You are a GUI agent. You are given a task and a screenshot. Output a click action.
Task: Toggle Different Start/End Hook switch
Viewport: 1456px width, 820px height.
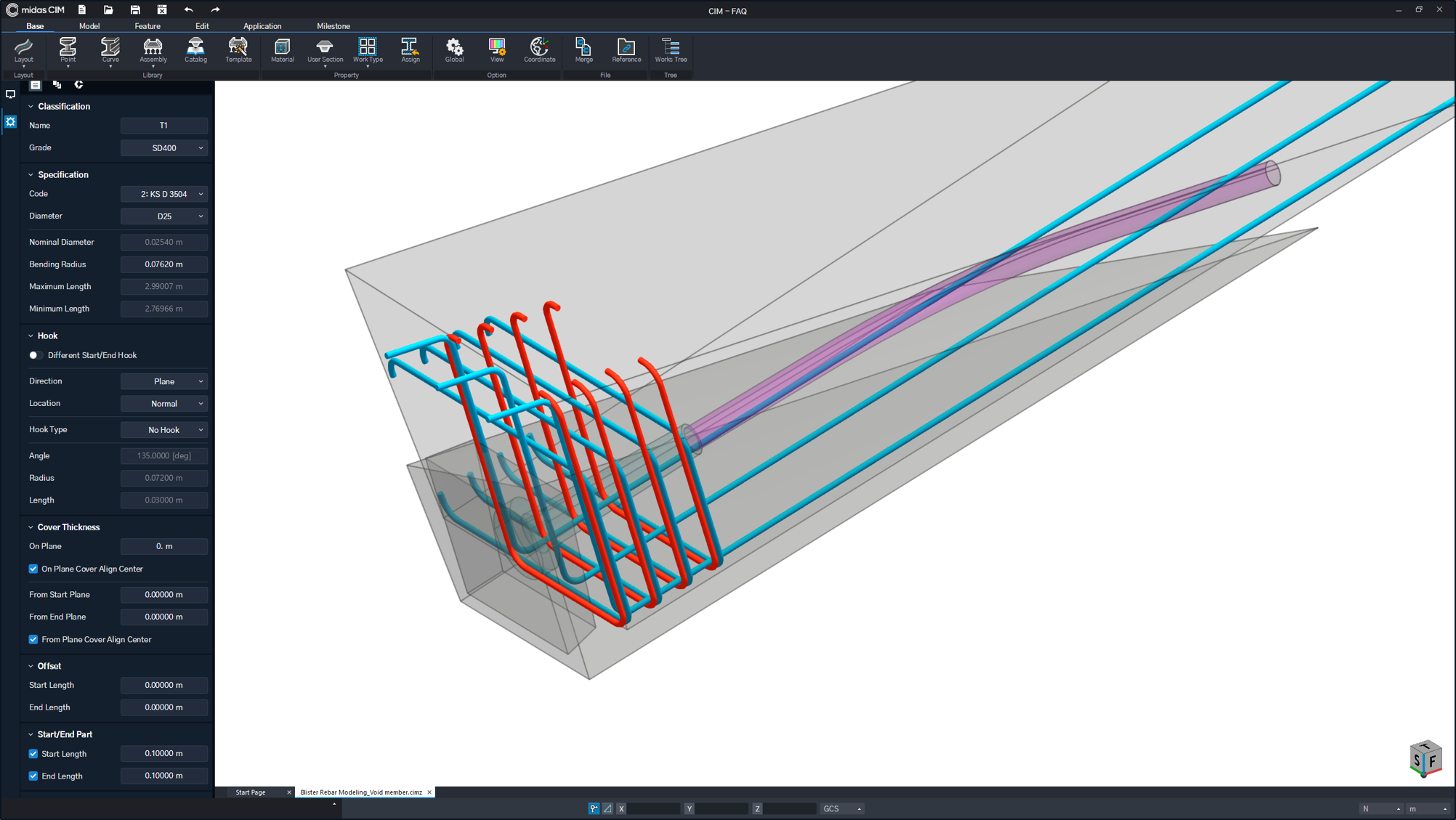point(34,355)
